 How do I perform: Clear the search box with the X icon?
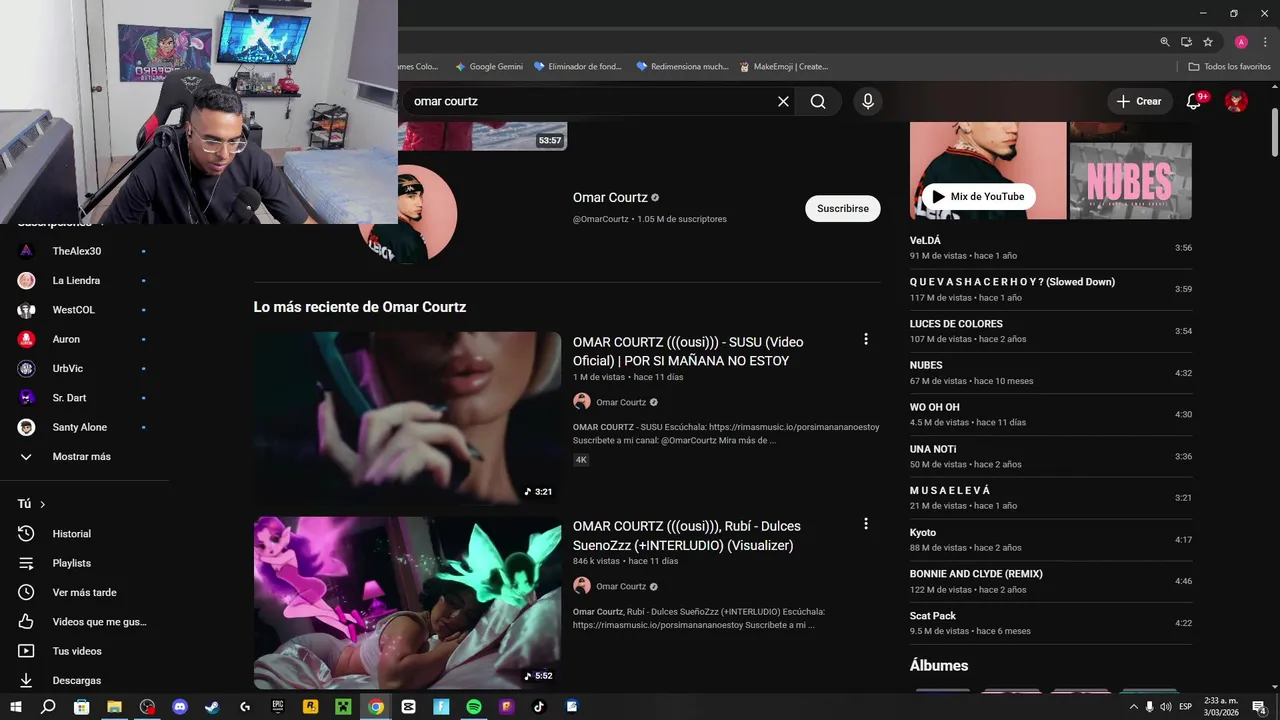[783, 101]
